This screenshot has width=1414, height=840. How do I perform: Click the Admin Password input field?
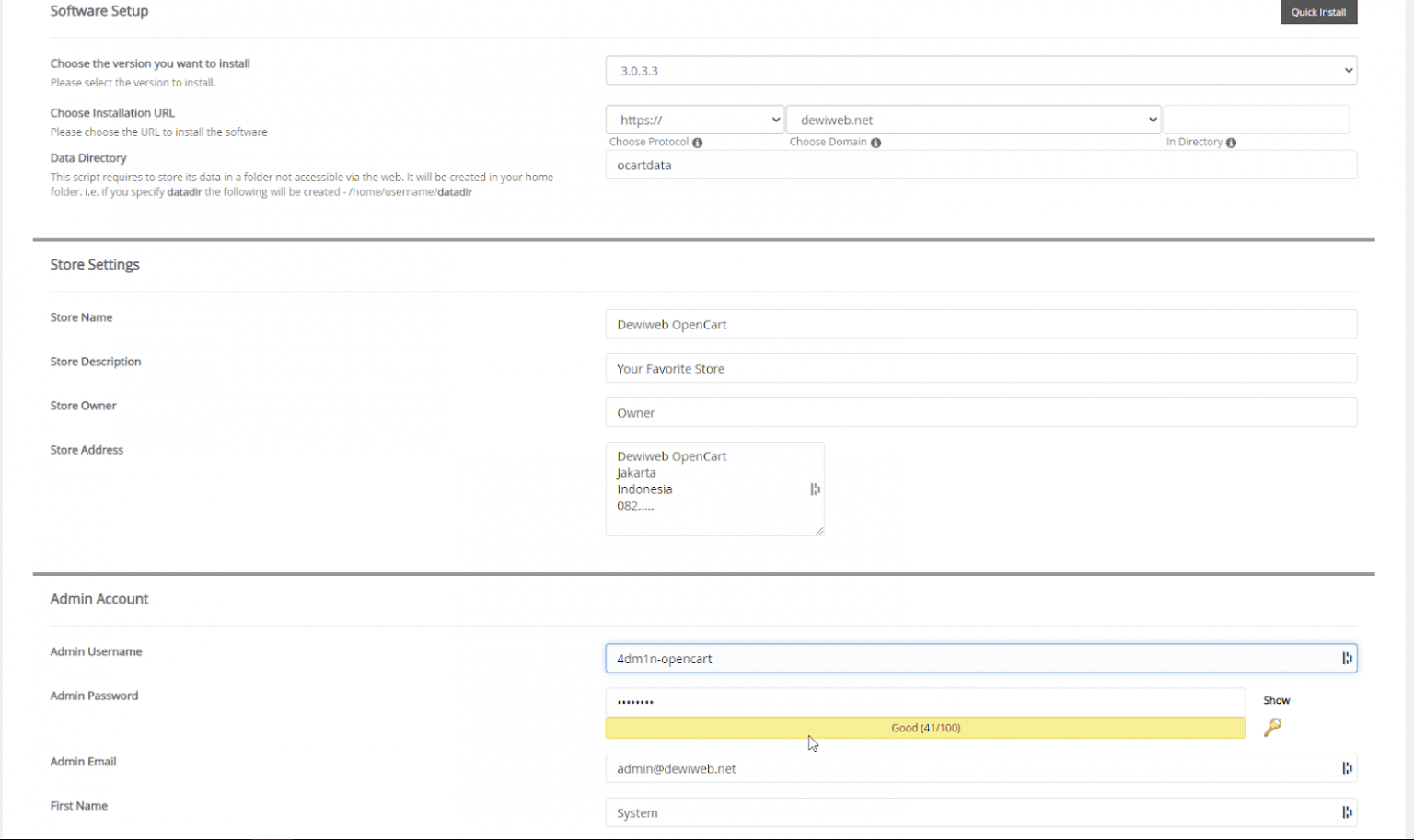(925, 702)
